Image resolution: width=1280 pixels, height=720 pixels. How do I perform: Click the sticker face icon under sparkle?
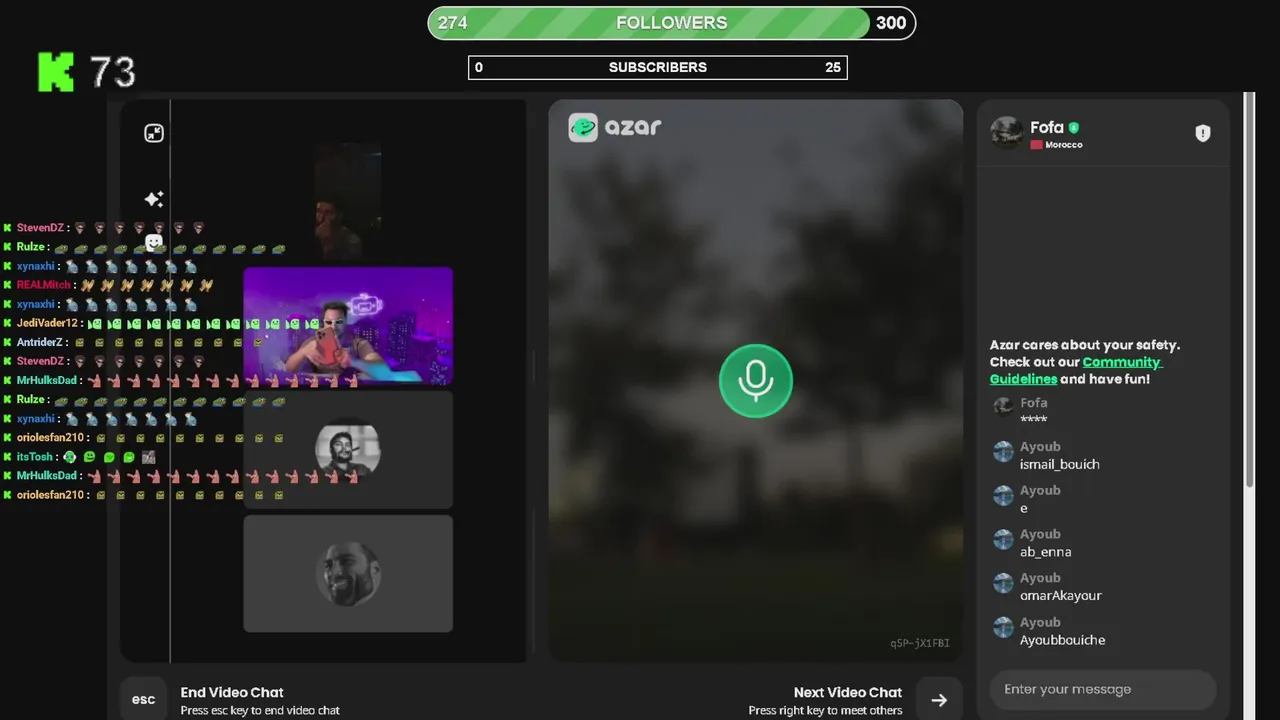pyautogui.click(x=154, y=242)
